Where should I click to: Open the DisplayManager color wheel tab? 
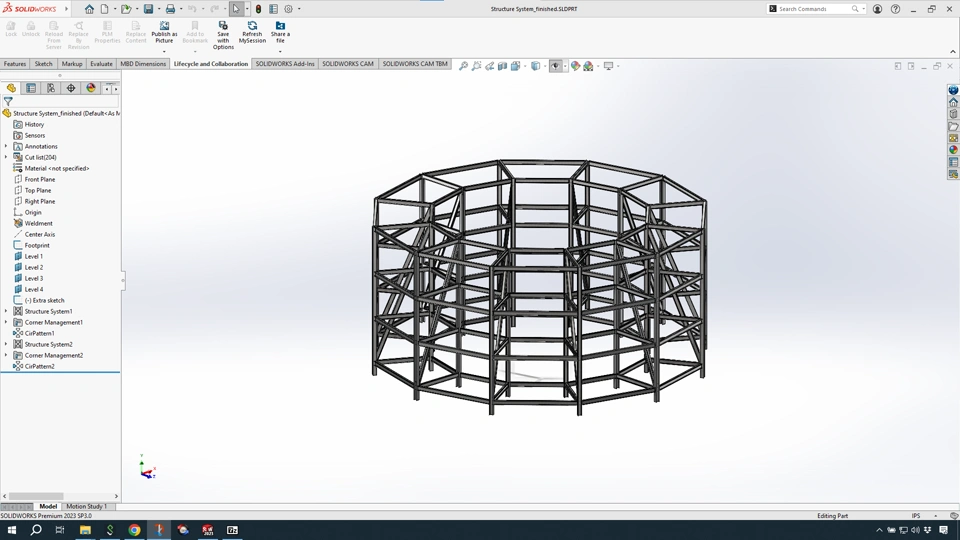(x=91, y=88)
